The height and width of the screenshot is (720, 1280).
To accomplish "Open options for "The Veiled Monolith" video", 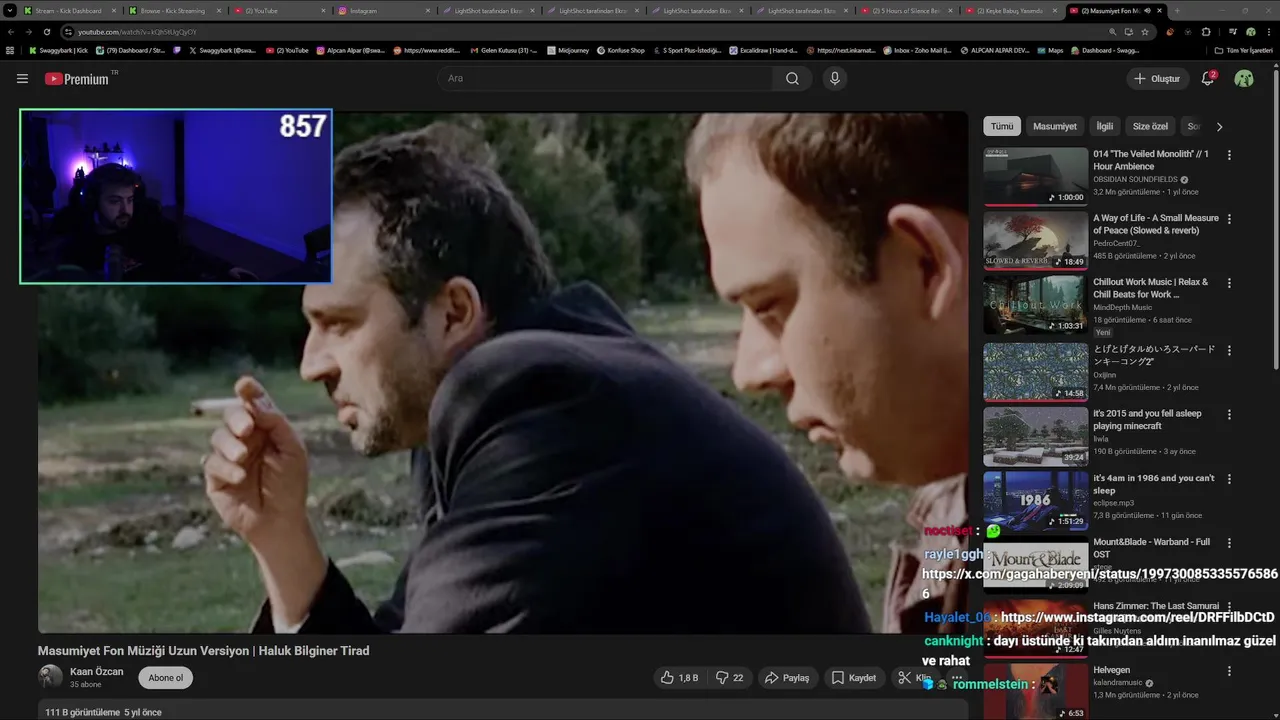I will coord(1229,155).
